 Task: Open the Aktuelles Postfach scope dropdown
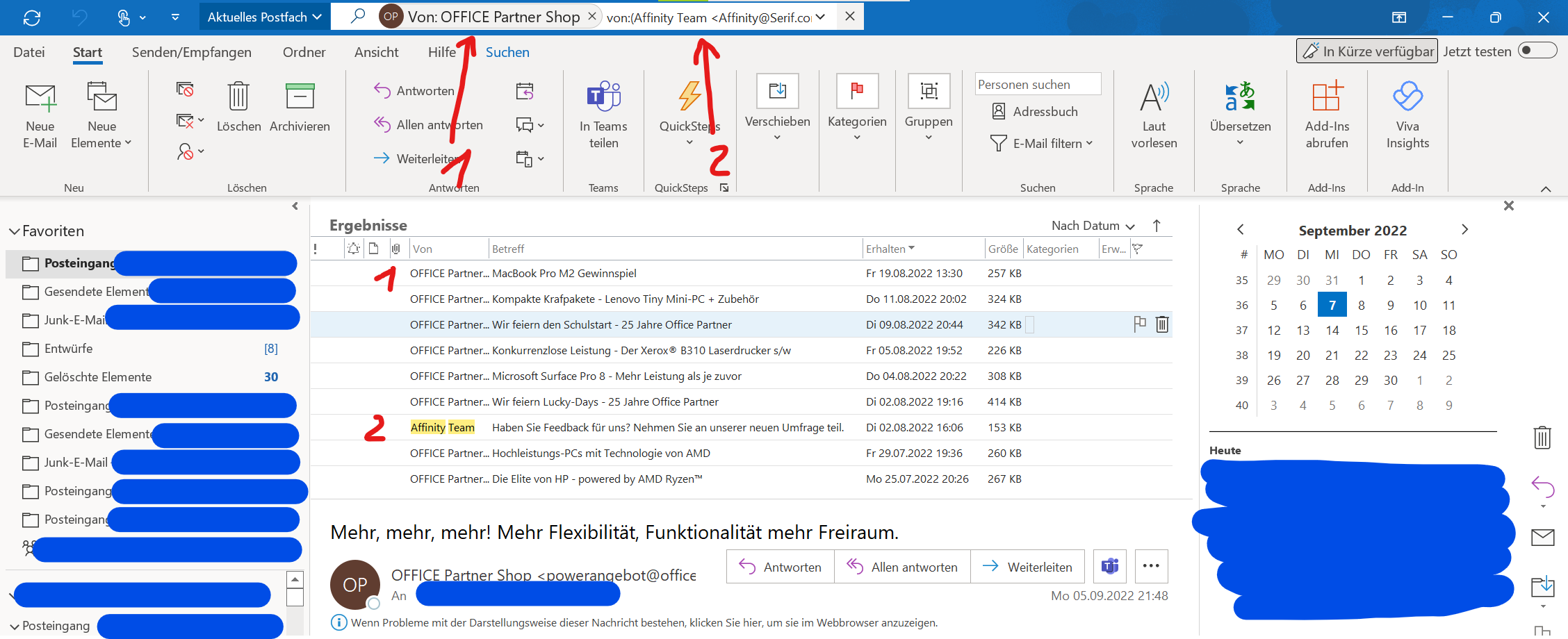pyautogui.click(x=264, y=17)
